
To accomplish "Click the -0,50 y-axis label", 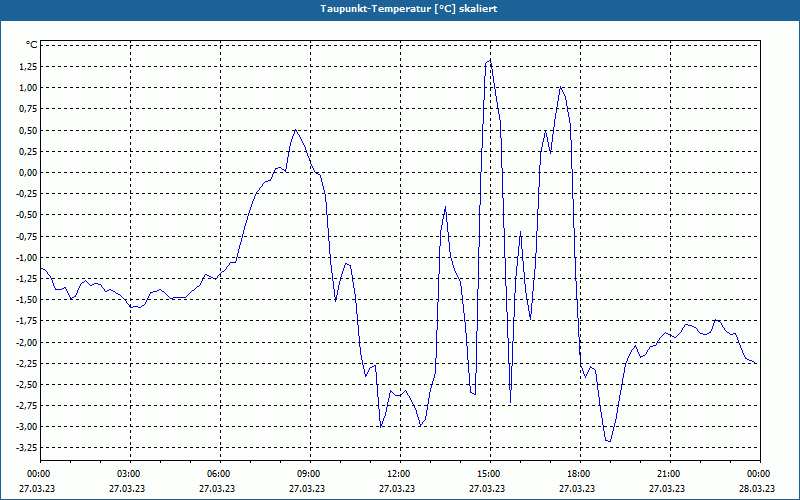I will point(27,215).
